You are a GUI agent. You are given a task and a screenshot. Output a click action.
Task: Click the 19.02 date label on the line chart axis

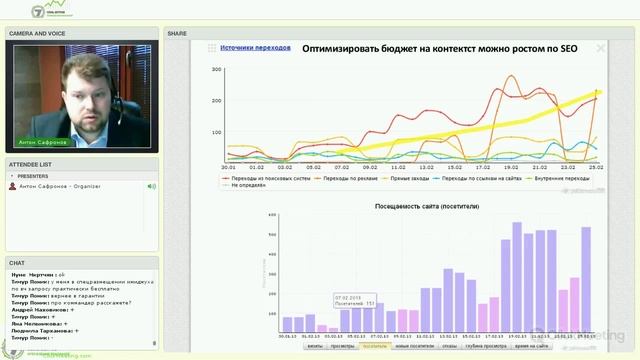(511, 168)
